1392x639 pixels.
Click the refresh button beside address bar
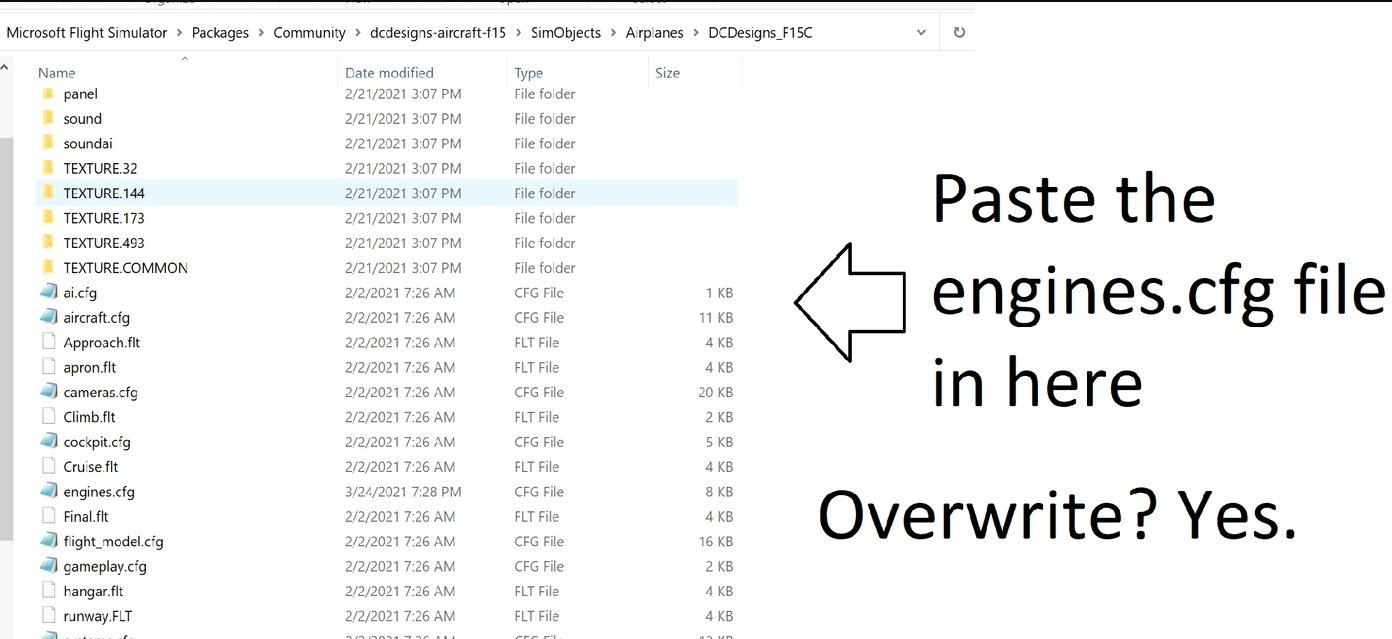click(959, 32)
